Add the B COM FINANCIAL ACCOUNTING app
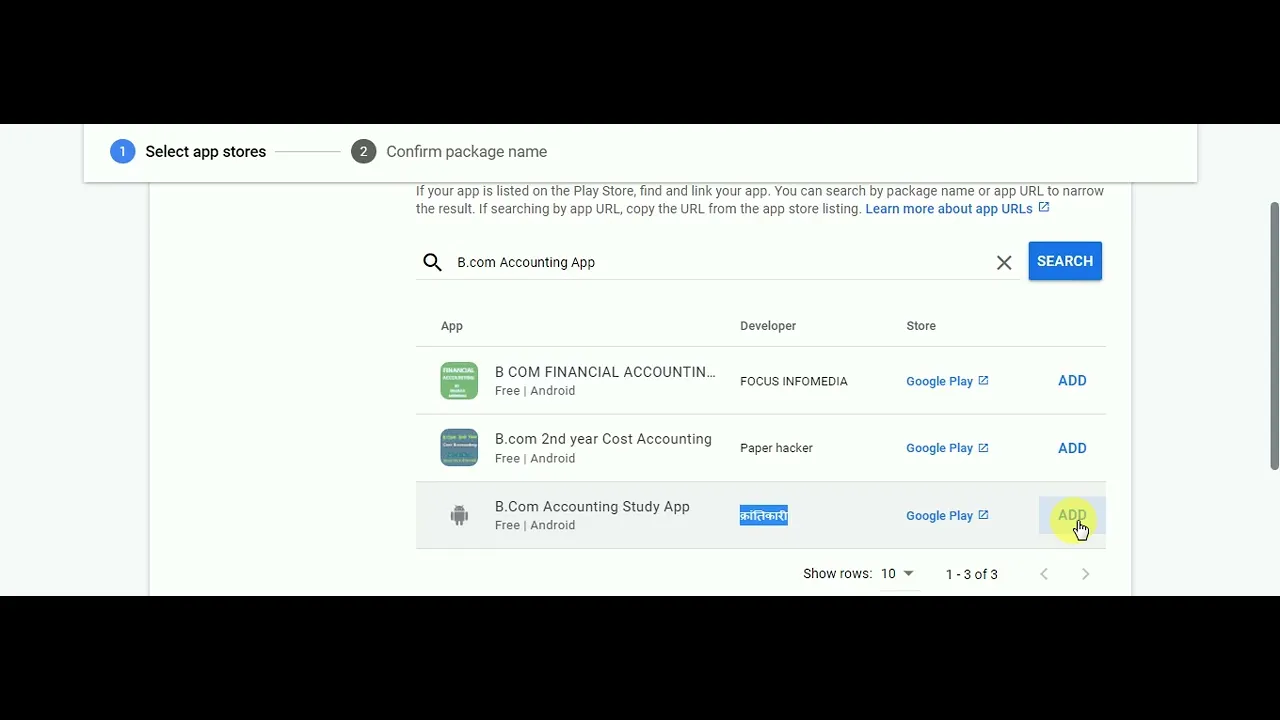1280x720 pixels. coord(1072,381)
